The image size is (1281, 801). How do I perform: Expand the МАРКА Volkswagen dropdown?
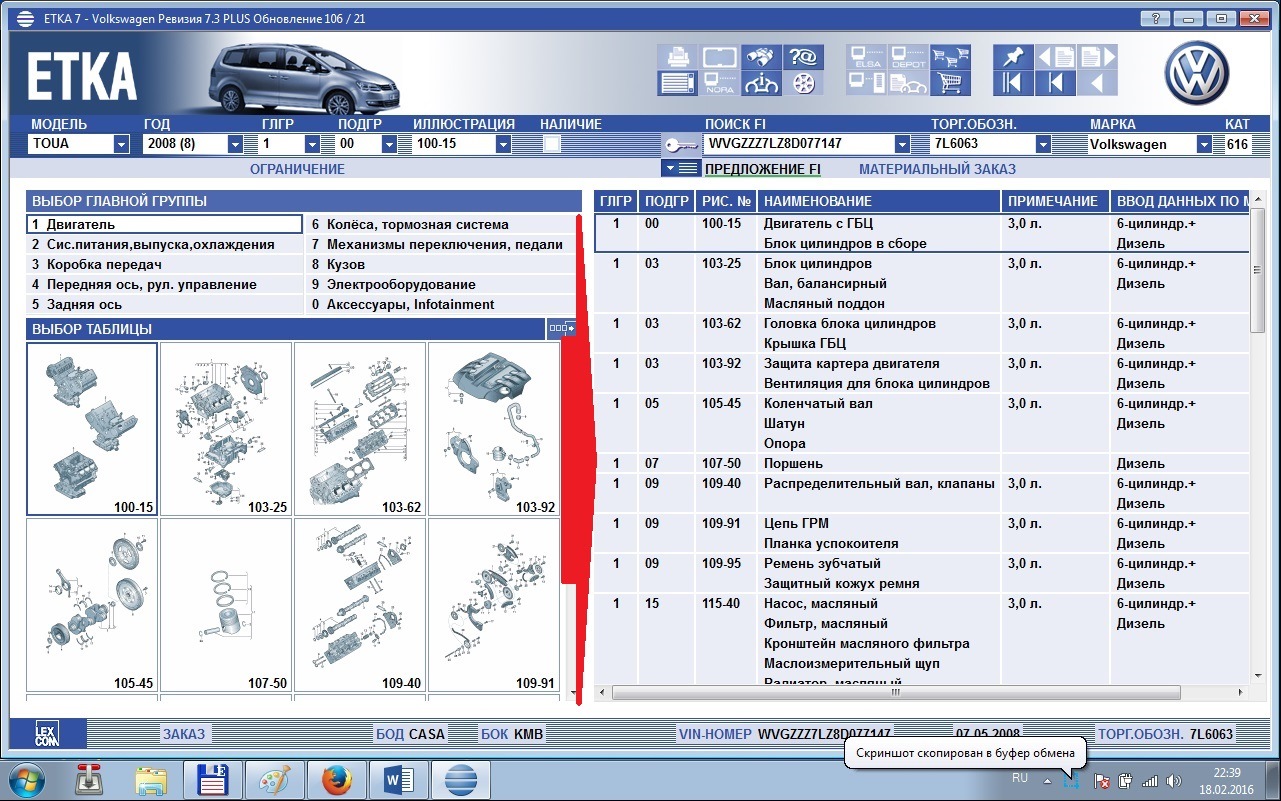coord(1204,144)
